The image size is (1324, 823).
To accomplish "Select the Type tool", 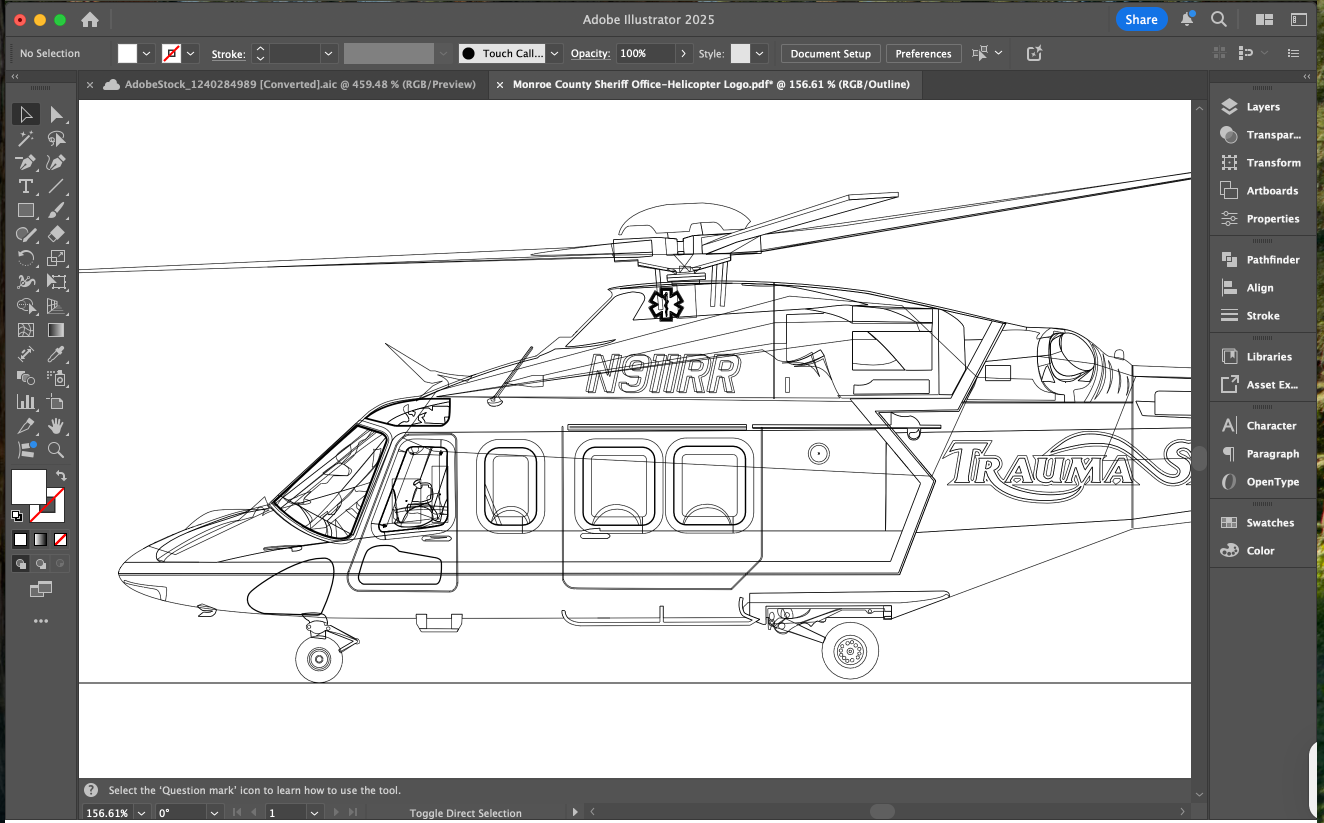I will [x=26, y=187].
